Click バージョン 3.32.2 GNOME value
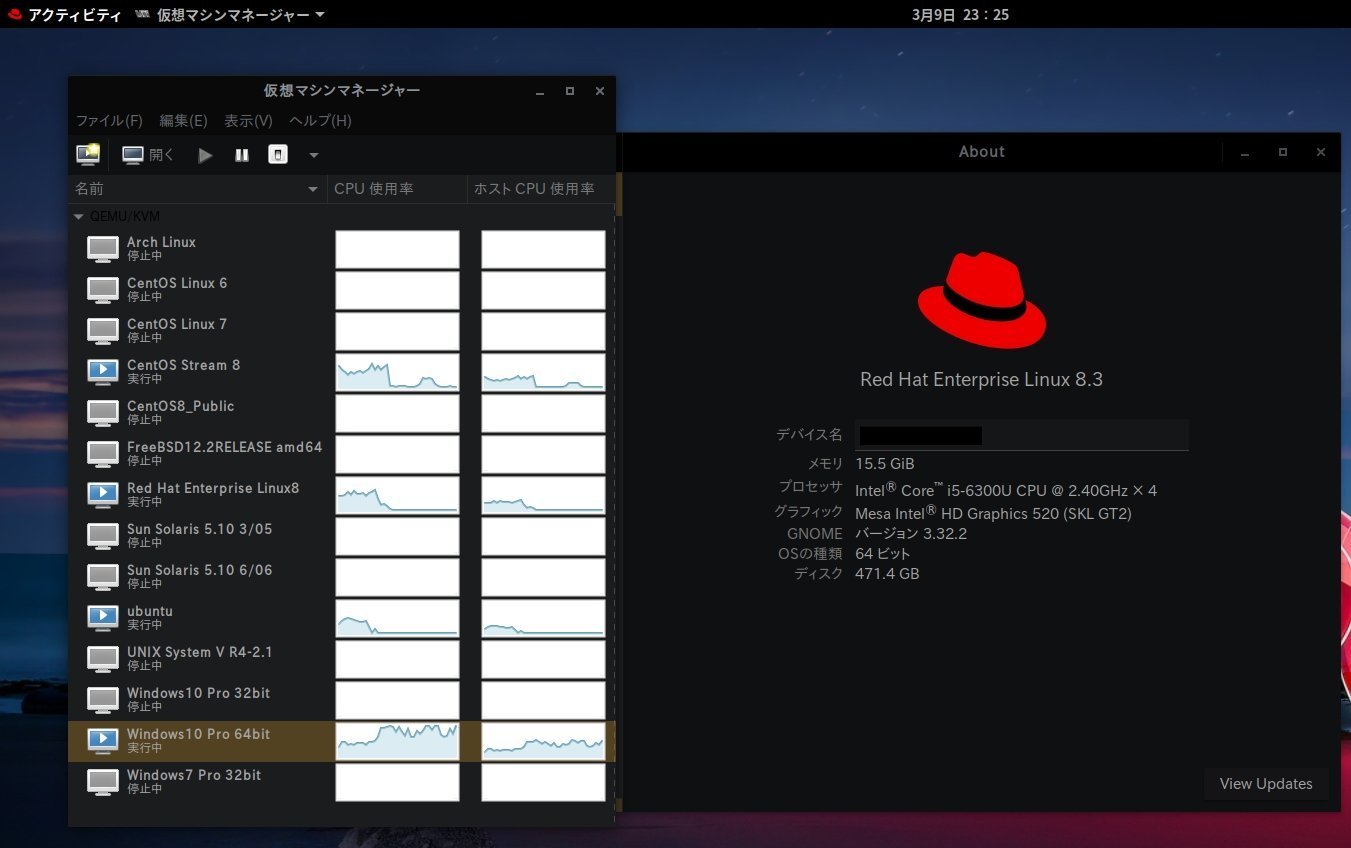 pos(911,534)
